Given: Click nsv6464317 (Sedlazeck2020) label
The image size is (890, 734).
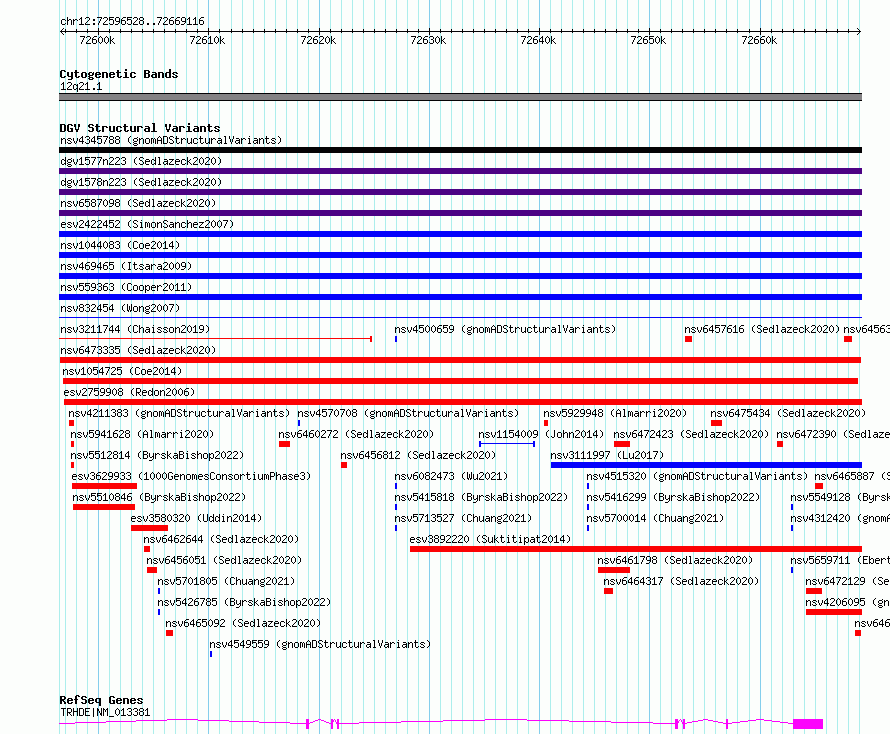Looking at the screenshot, I should [681, 581].
